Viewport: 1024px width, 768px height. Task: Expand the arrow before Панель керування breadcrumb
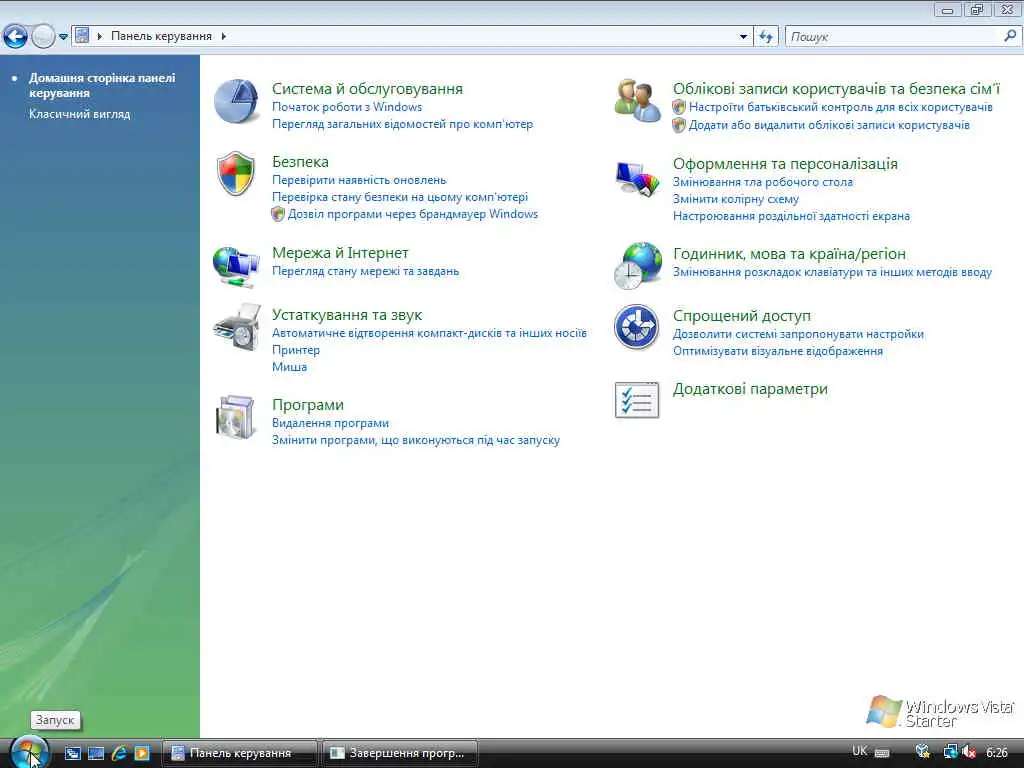click(x=100, y=36)
